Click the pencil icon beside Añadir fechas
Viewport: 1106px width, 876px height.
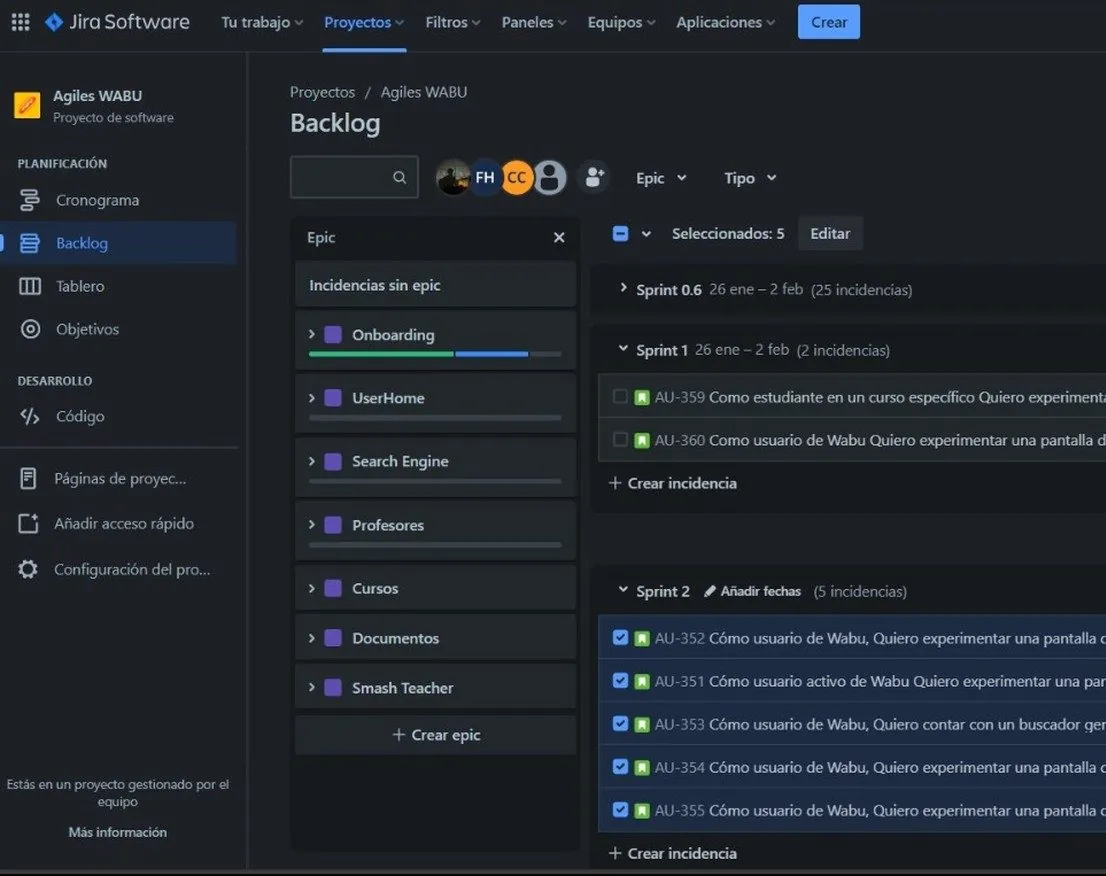[710, 591]
